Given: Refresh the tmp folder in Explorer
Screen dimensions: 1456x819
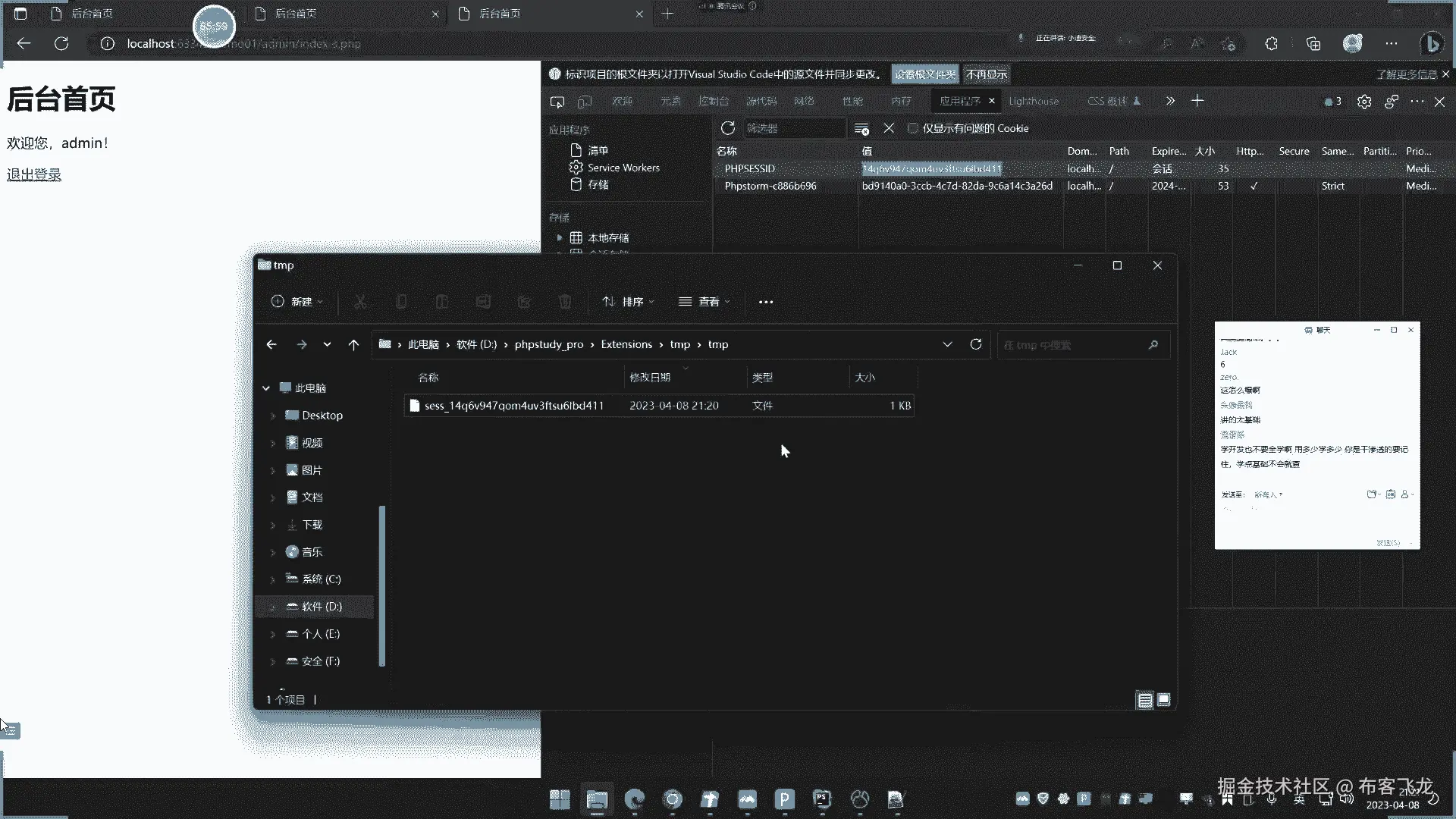Looking at the screenshot, I should [x=976, y=344].
